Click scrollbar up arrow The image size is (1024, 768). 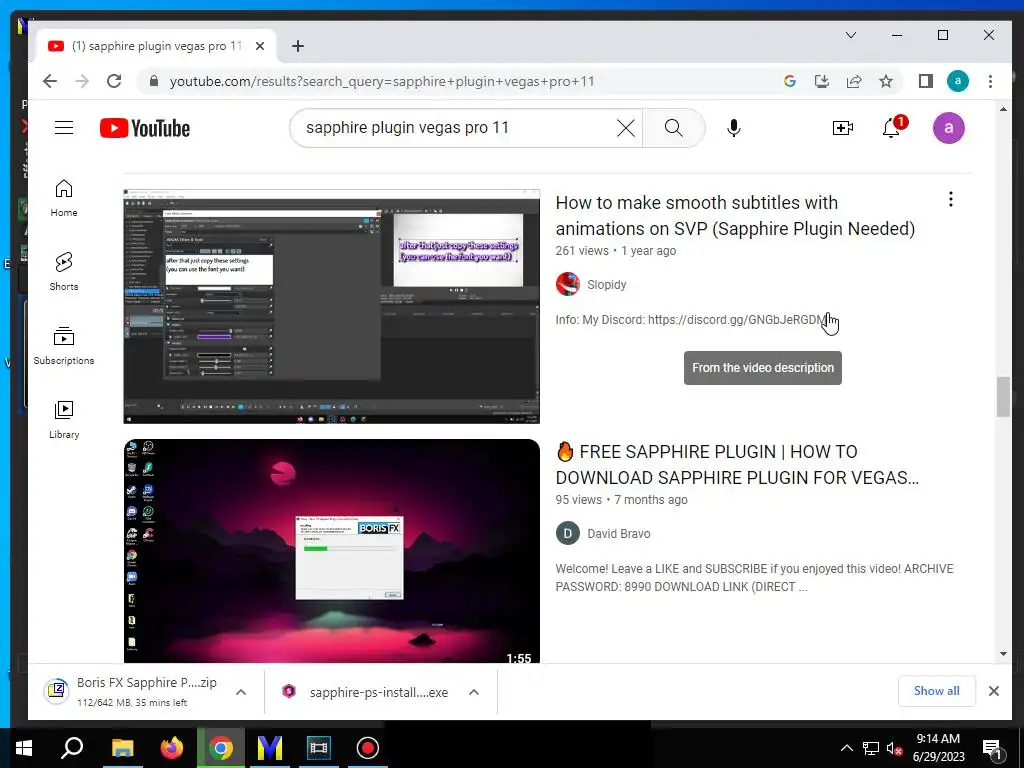1003,109
